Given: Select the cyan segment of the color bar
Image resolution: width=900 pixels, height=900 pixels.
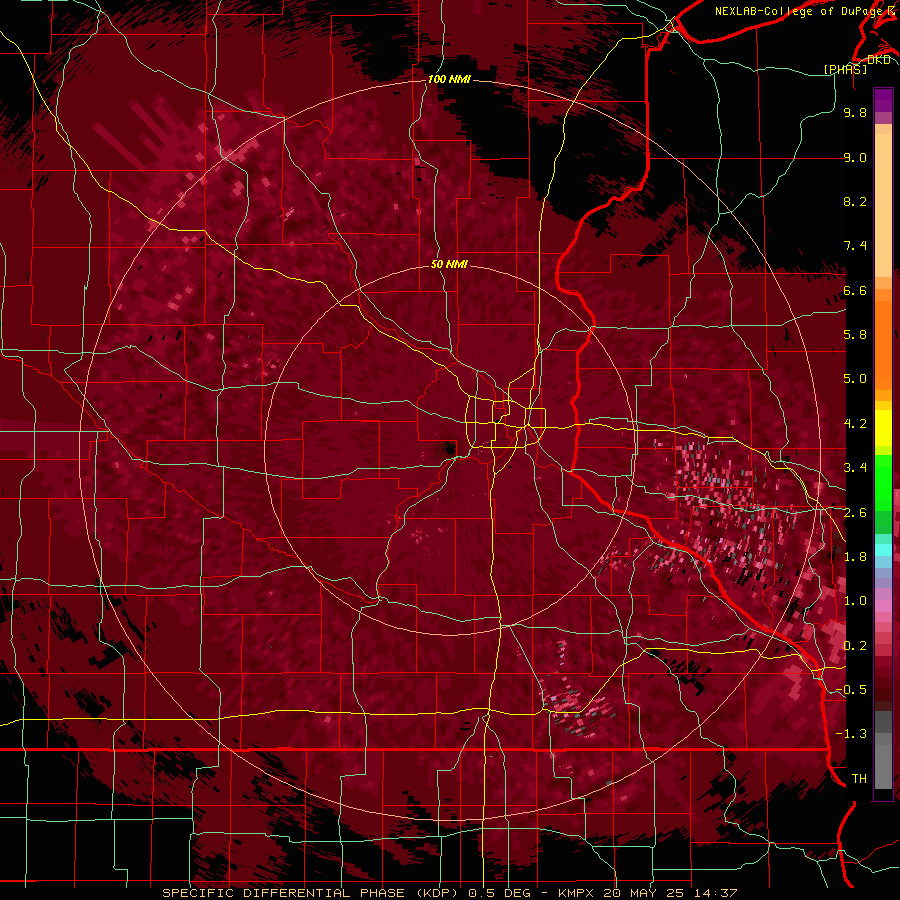Looking at the screenshot, I should coord(883,549).
